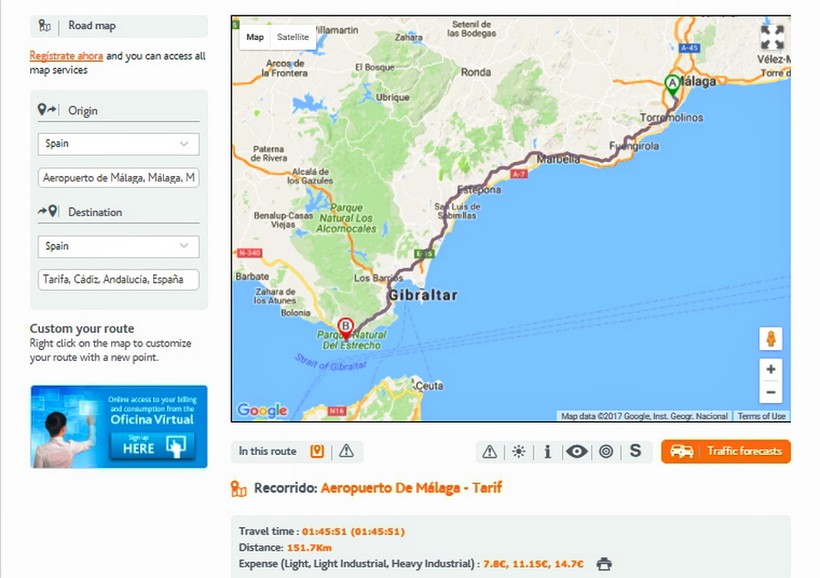Open the 'Regístrate ahora' link
The height and width of the screenshot is (578, 820).
pyautogui.click(x=66, y=57)
